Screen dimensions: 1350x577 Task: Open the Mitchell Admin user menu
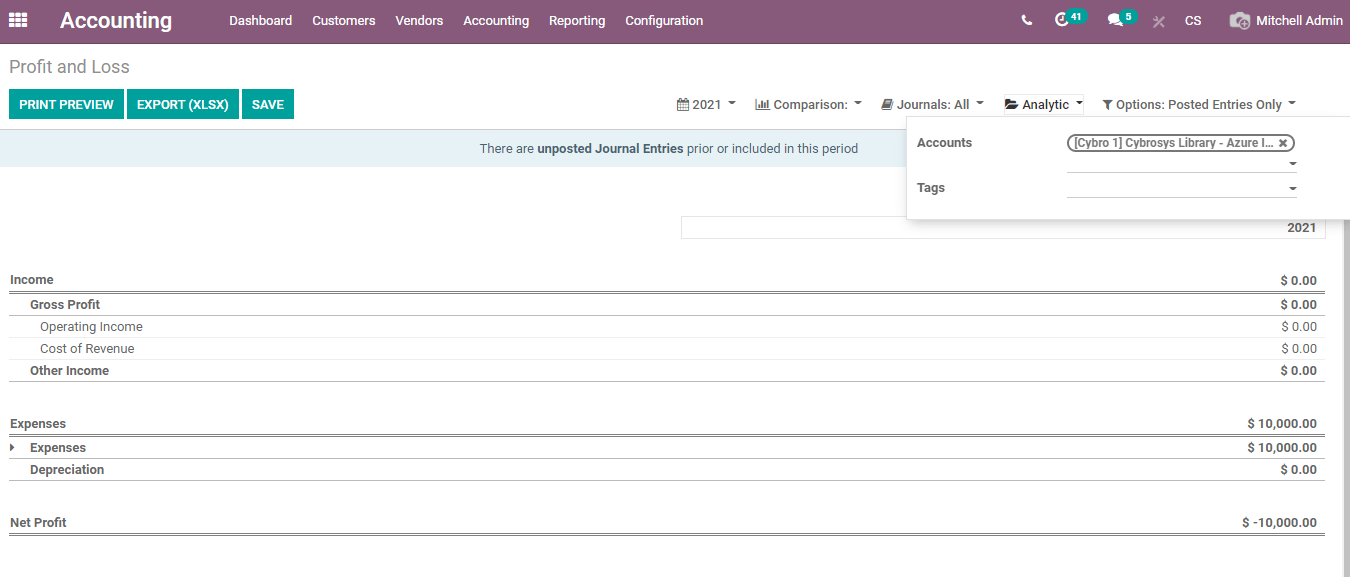click(x=1286, y=20)
